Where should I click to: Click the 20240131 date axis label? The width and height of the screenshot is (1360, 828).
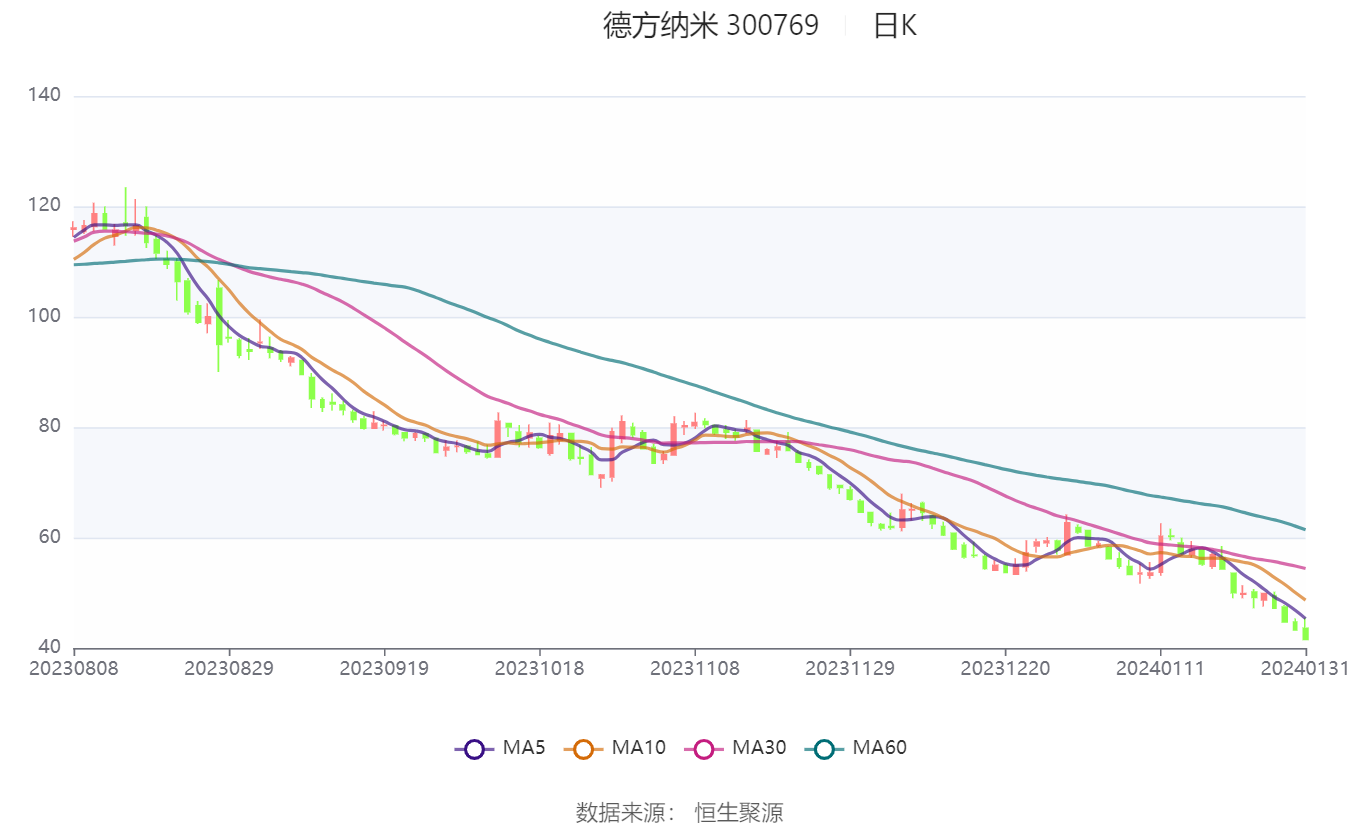coord(1305,668)
